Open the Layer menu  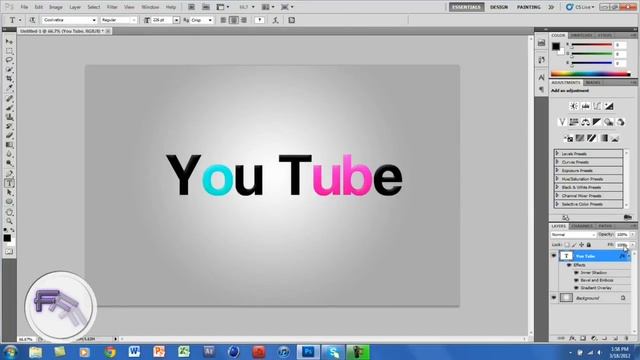(x=75, y=7)
